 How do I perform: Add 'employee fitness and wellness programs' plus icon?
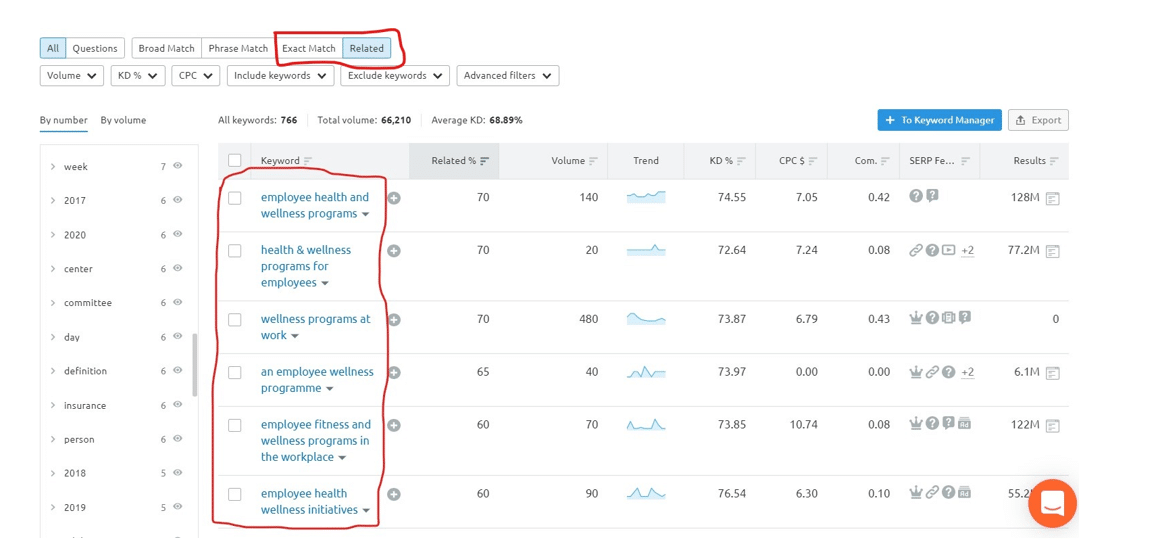(394, 425)
